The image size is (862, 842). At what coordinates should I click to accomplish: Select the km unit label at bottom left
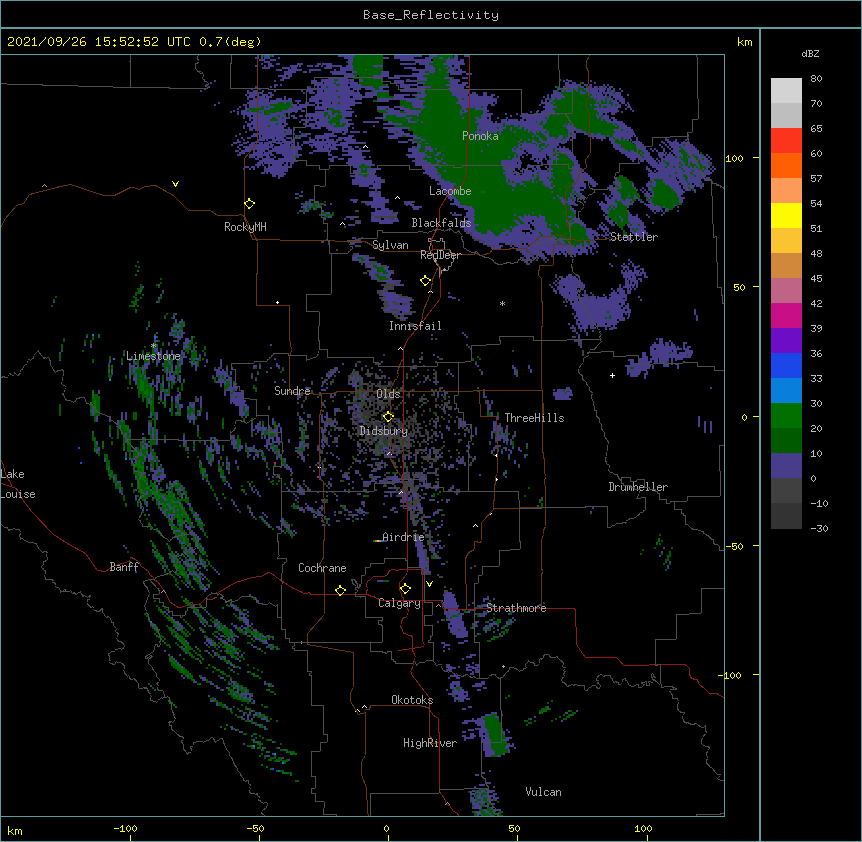point(15,830)
